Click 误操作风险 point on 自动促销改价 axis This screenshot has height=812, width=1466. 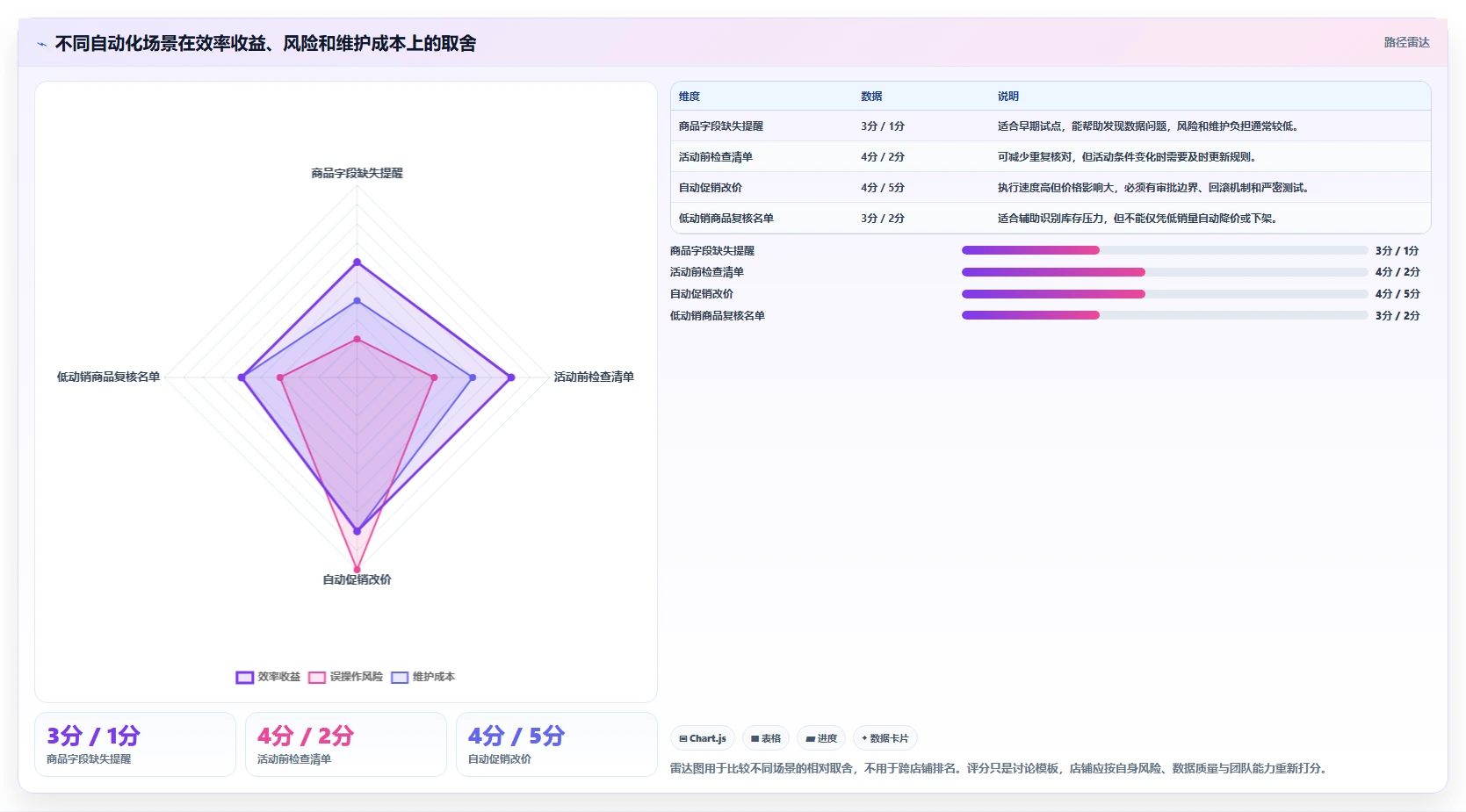click(x=357, y=570)
